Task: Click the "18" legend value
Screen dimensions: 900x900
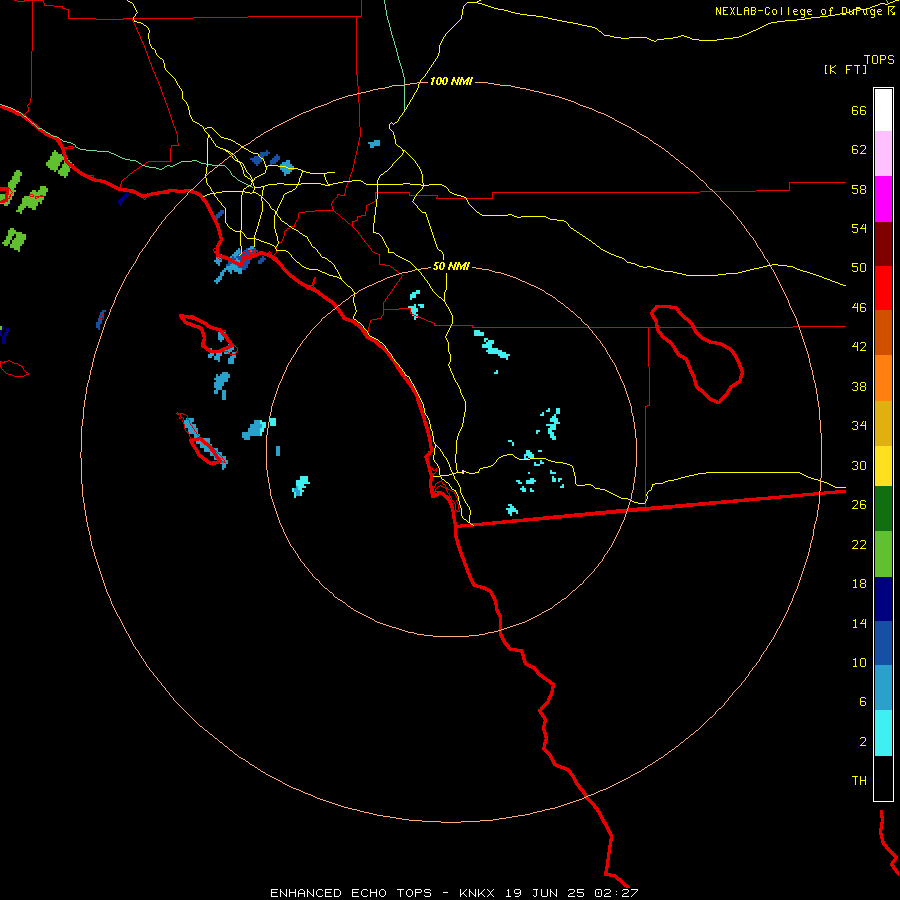Action: (x=859, y=584)
